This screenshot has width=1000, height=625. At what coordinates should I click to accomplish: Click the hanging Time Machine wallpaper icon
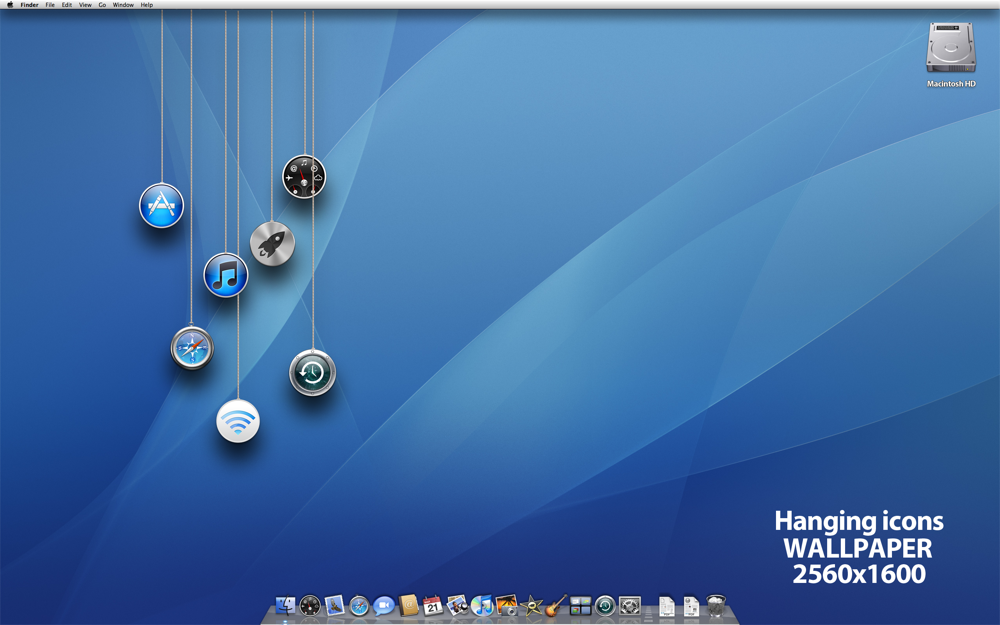tap(311, 372)
